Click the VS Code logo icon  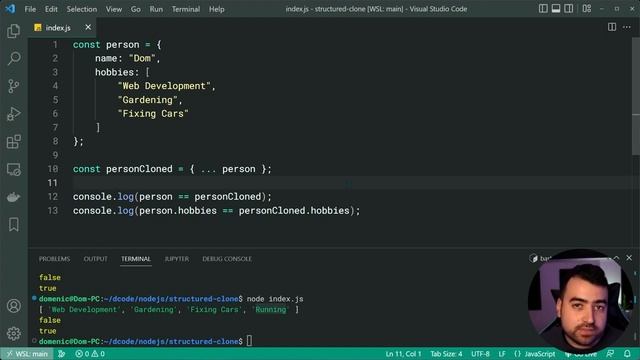click(x=10, y=9)
